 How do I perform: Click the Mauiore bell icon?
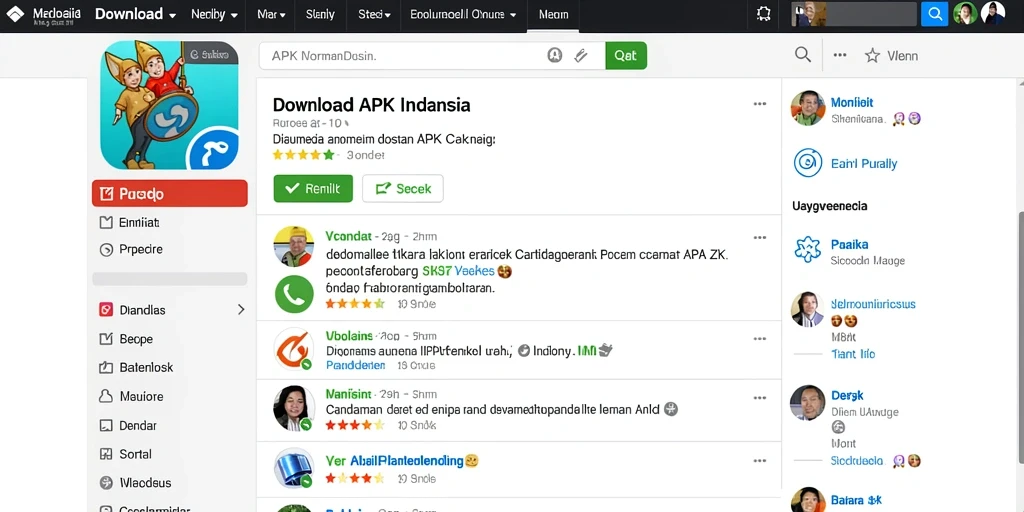coord(106,396)
